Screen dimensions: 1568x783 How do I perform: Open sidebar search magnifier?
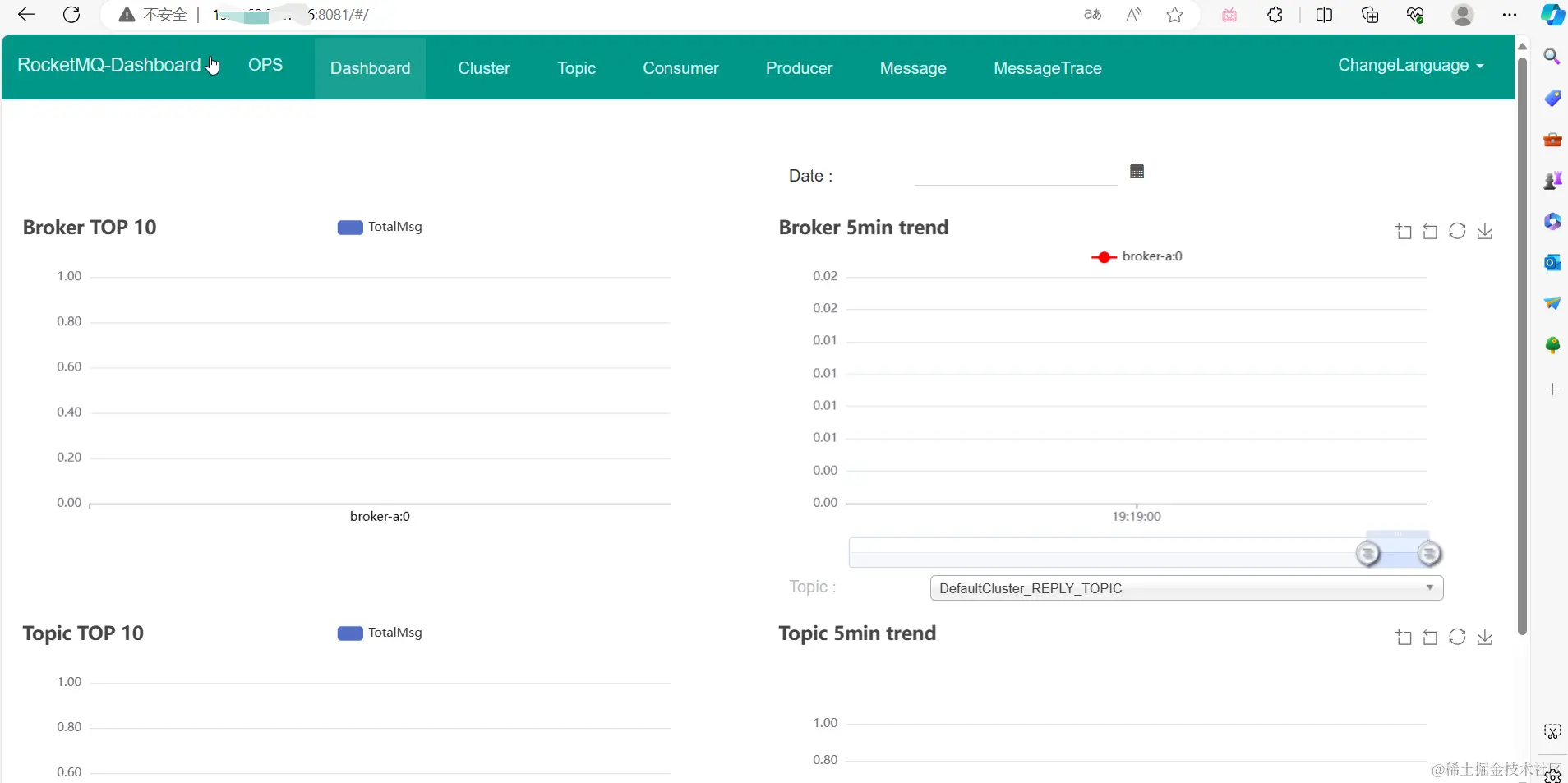tap(1552, 57)
